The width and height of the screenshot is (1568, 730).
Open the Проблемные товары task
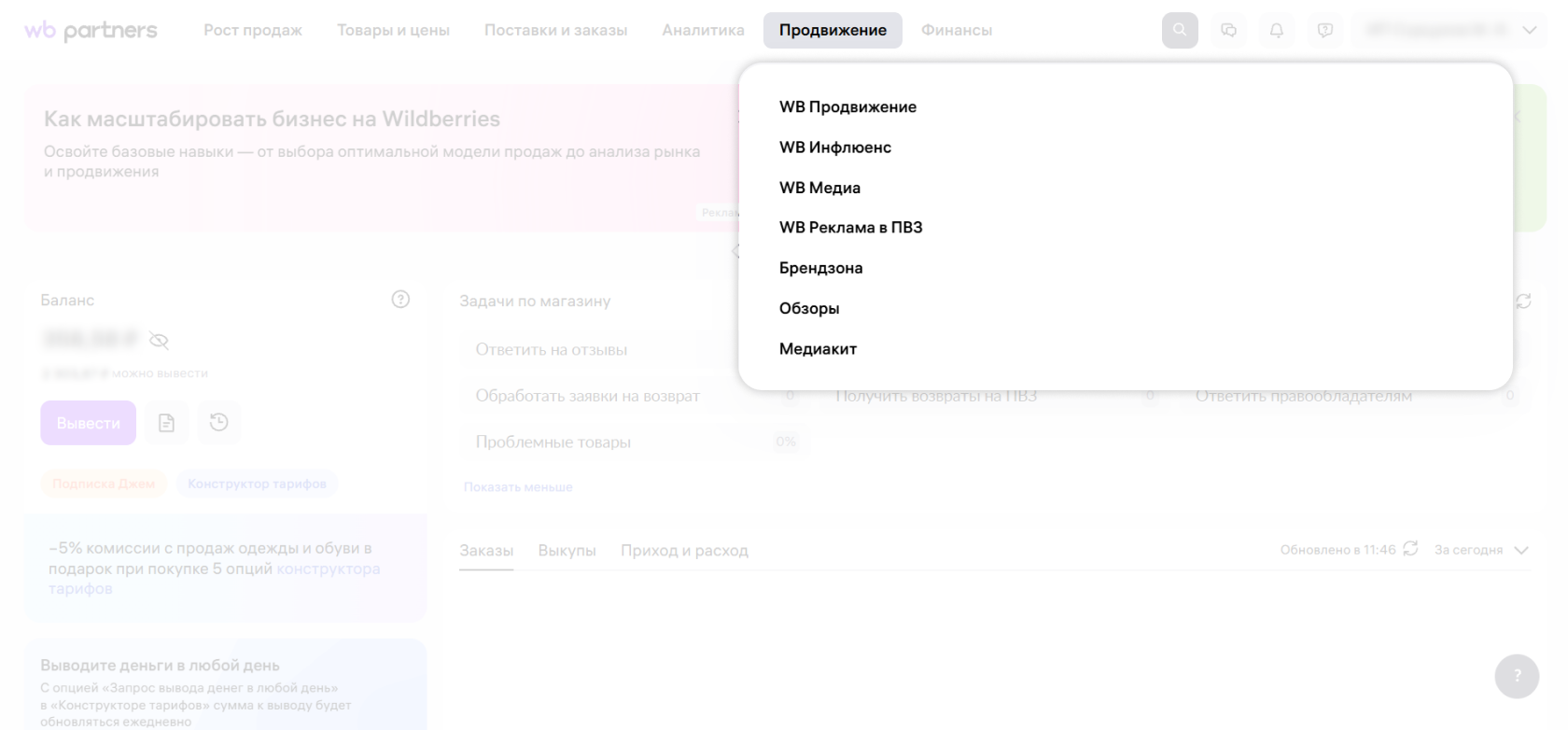click(x=635, y=442)
